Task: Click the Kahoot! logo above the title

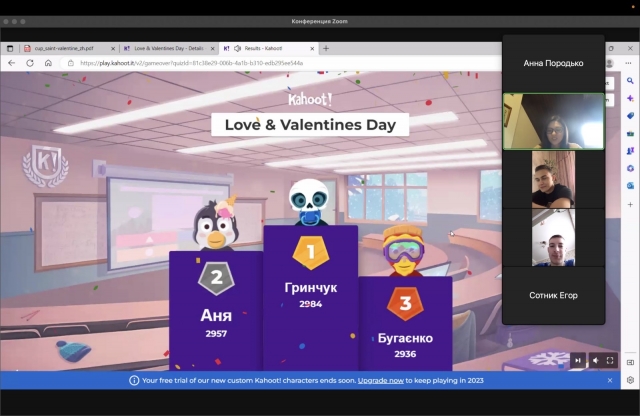Action: click(x=310, y=99)
